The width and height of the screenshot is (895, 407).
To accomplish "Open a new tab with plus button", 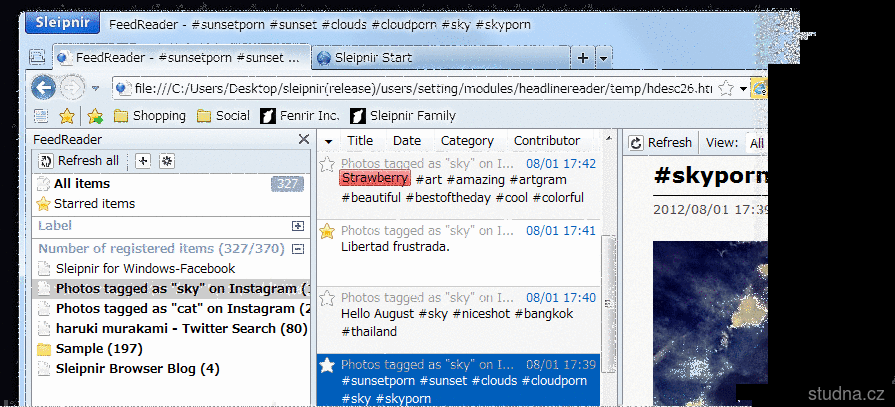I will point(583,58).
